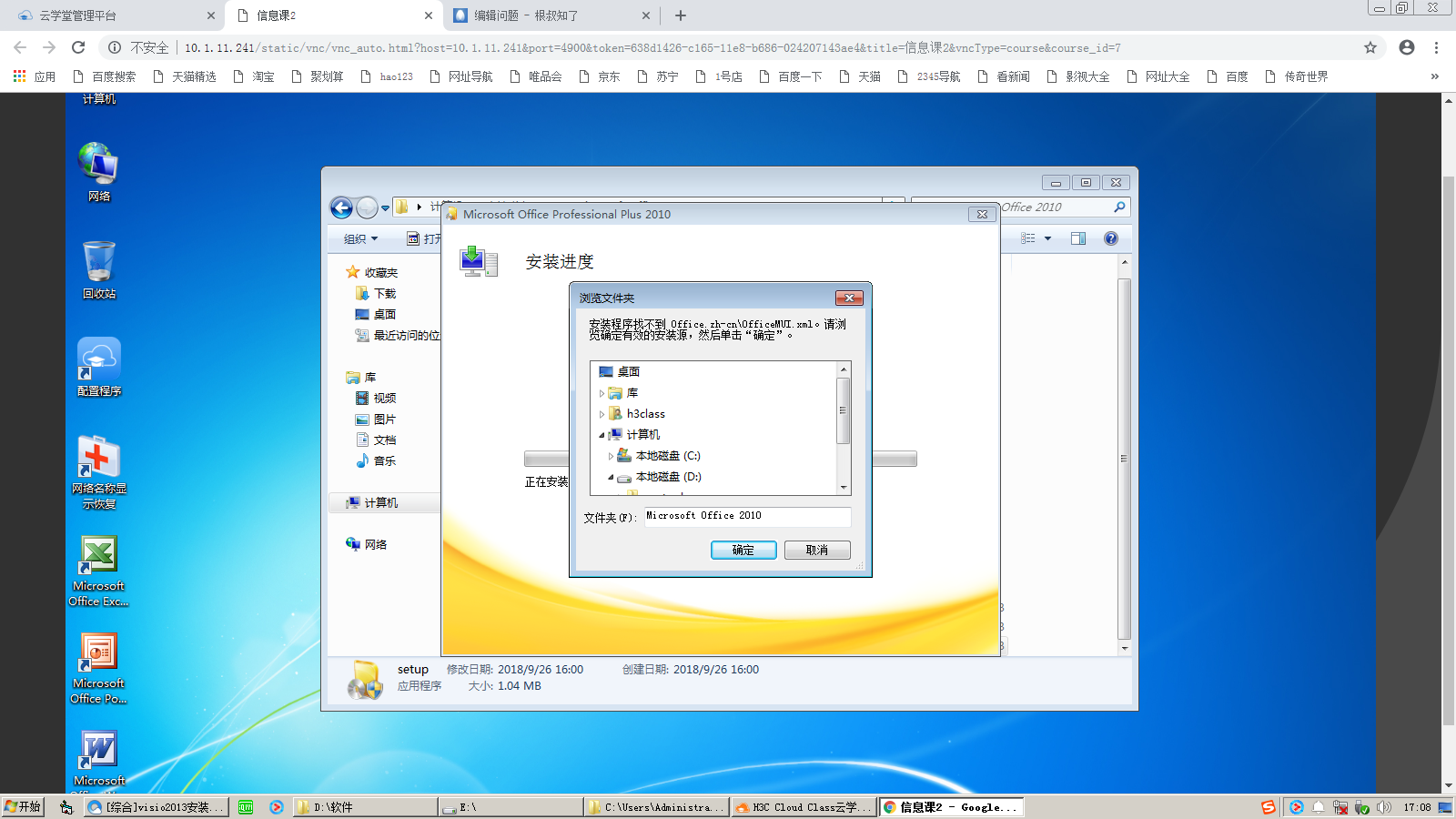
Task: Open the 网络名称显示恢复 desktop shortcut
Action: 98,471
